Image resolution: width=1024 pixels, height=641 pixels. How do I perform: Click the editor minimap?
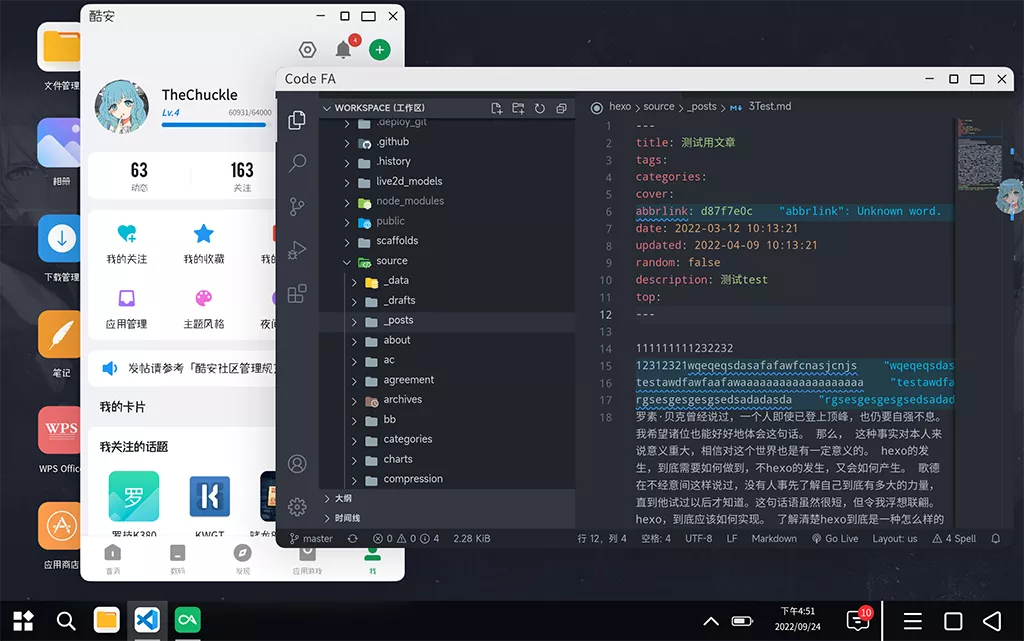[979, 154]
